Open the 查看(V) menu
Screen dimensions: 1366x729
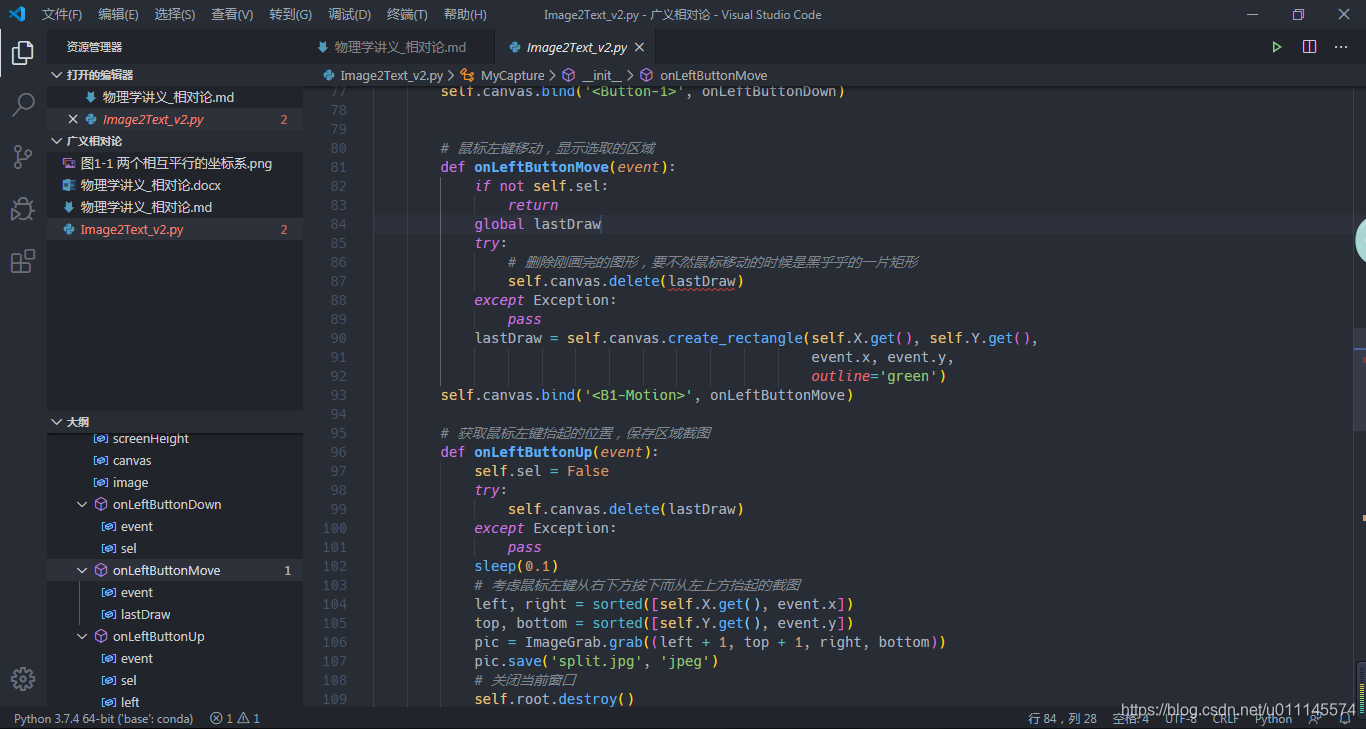pyautogui.click(x=232, y=14)
